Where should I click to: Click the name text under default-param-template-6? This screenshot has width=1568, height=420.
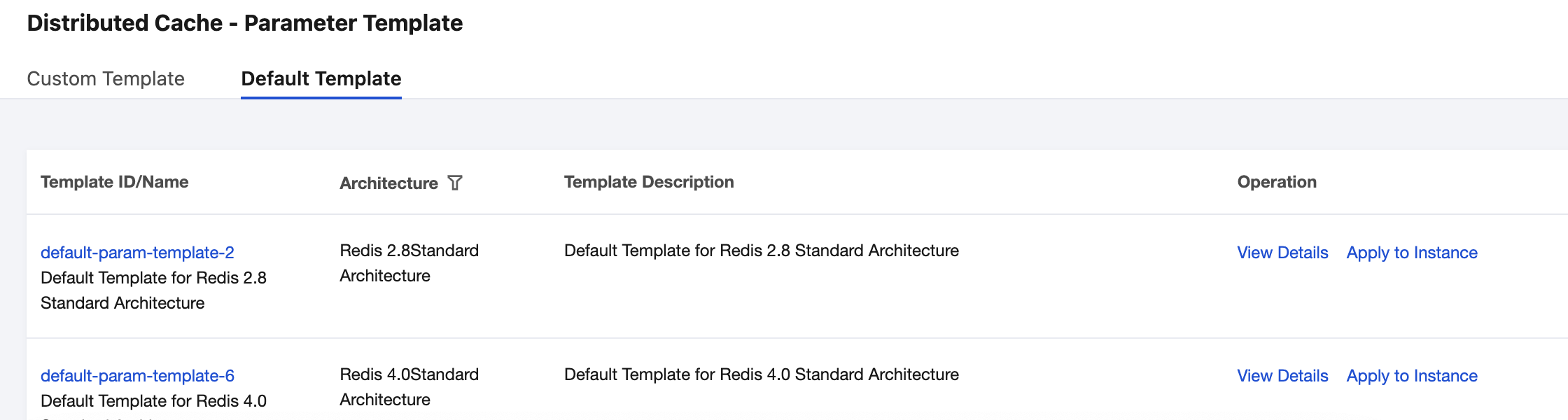coord(153,401)
